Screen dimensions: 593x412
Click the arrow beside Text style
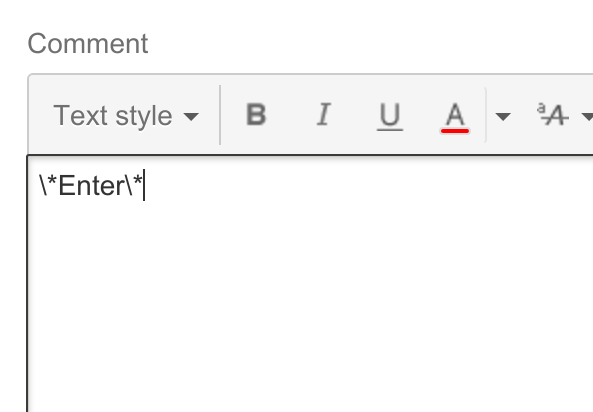191,117
